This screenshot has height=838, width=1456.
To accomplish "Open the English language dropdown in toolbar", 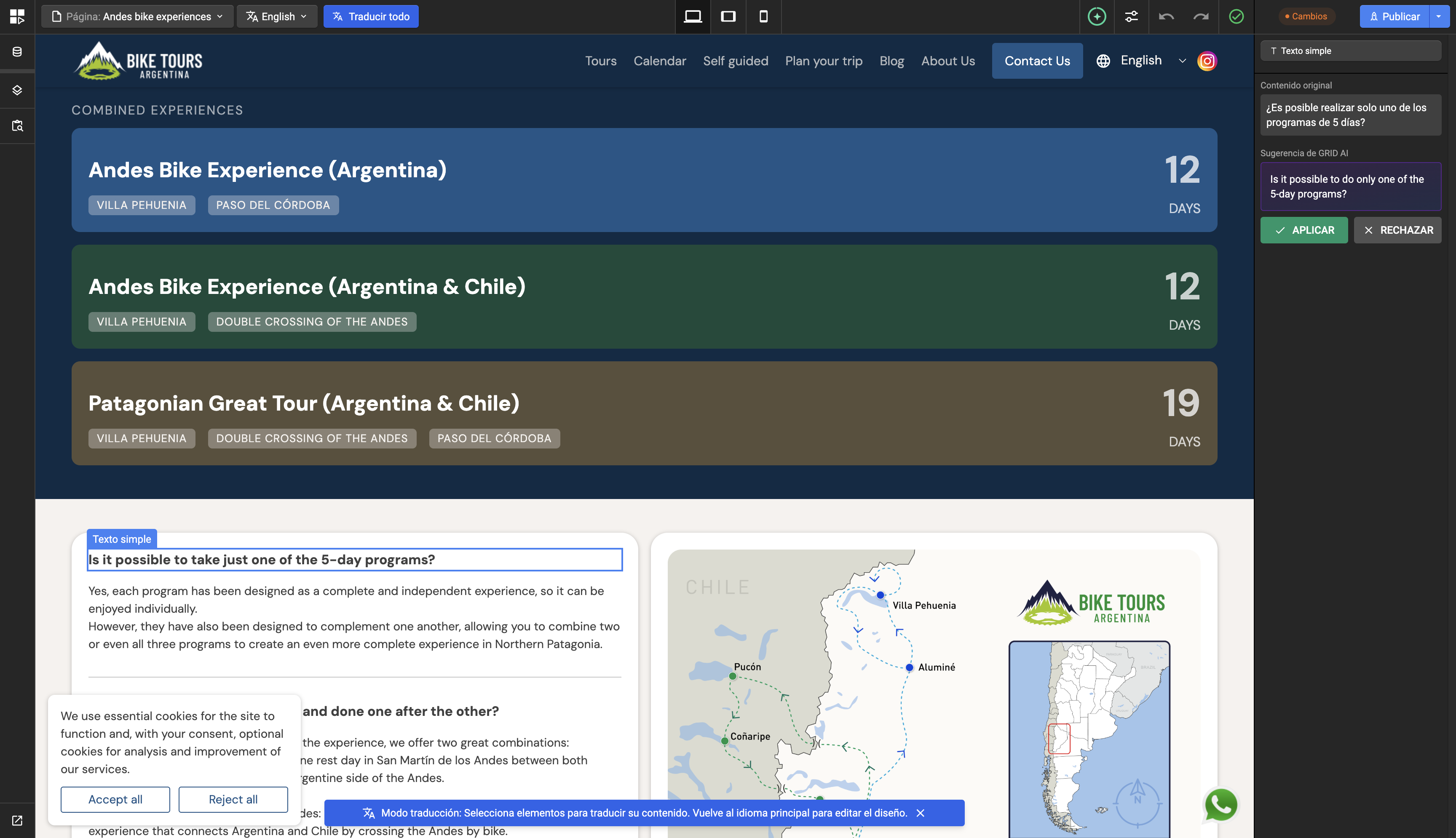I will pyautogui.click(x=277, y=16).
